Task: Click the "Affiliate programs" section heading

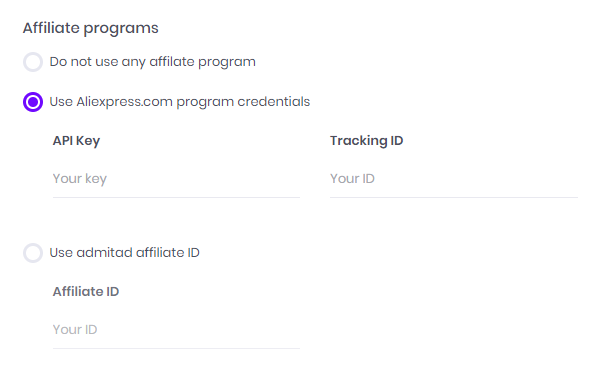Action: [x=91, y=28]
